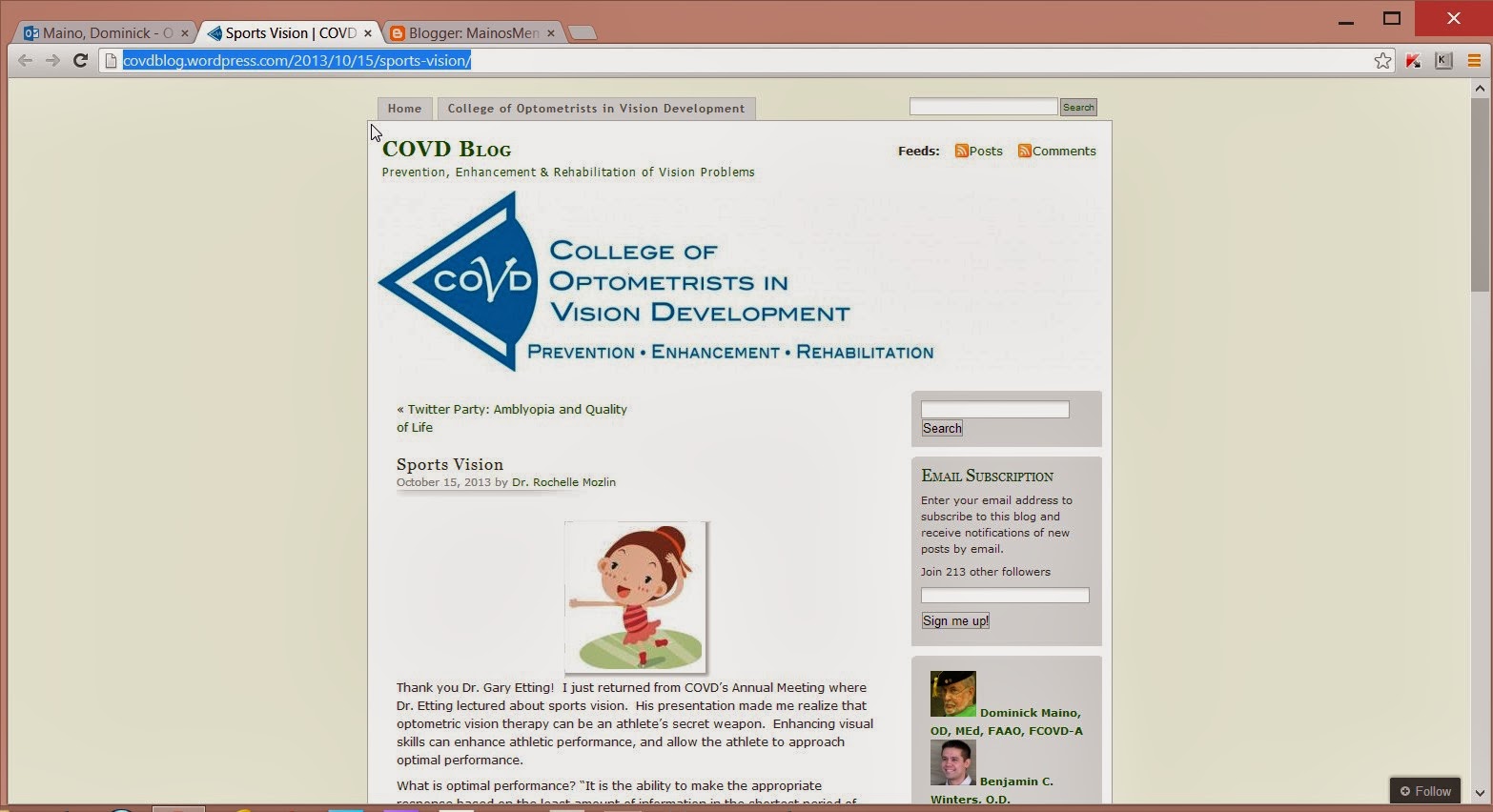Click Benjamin C. Winters' avatar photo
Viewport: 1493px width, 812px height.
pos(953,762)
